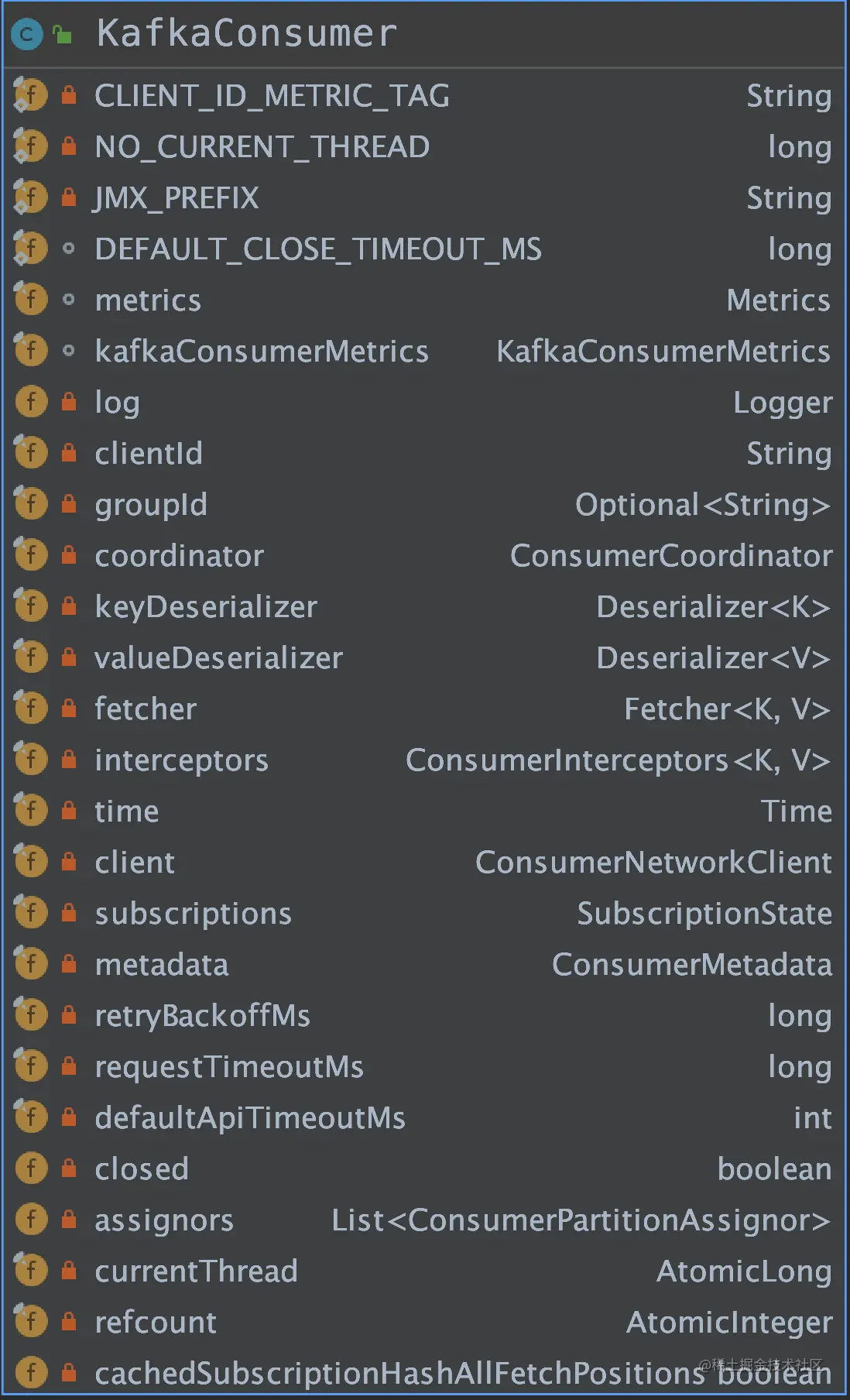Click the KafkaConsumer class icon
The width and height of the screenshot is (850, 1400).
[27, 35]
